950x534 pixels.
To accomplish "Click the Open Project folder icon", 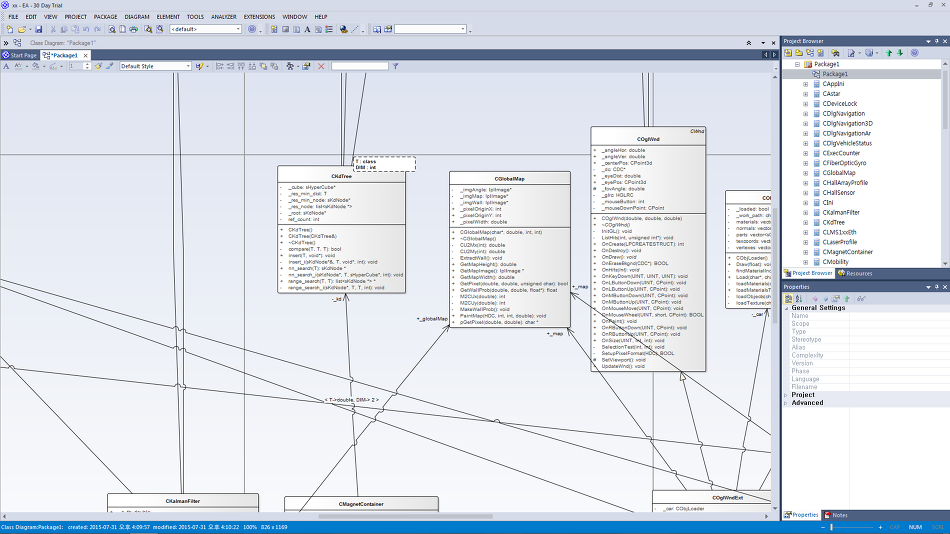I will 22,29.
